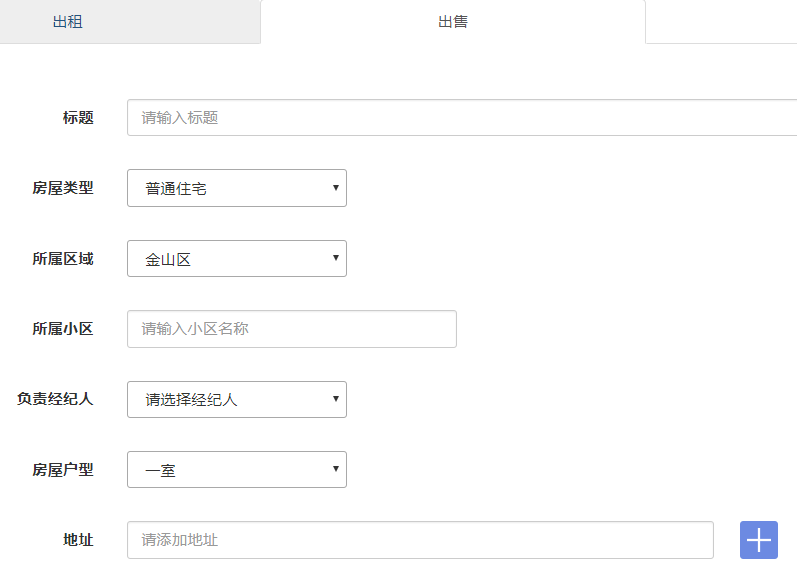Focus the 请输入标题 title input
Image resolution: width=797 pixels, height=581 pixels.
click(x=460, y=117)
